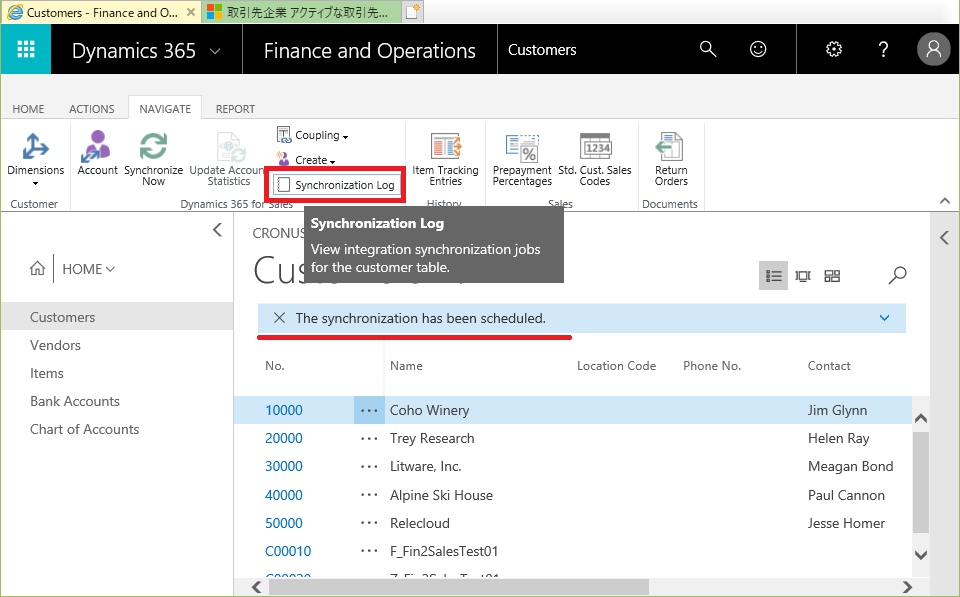Image resolution: width=960 pixels, height=597 pixels.
Task: Open the settings gear icon
Action: coord(834,49)
